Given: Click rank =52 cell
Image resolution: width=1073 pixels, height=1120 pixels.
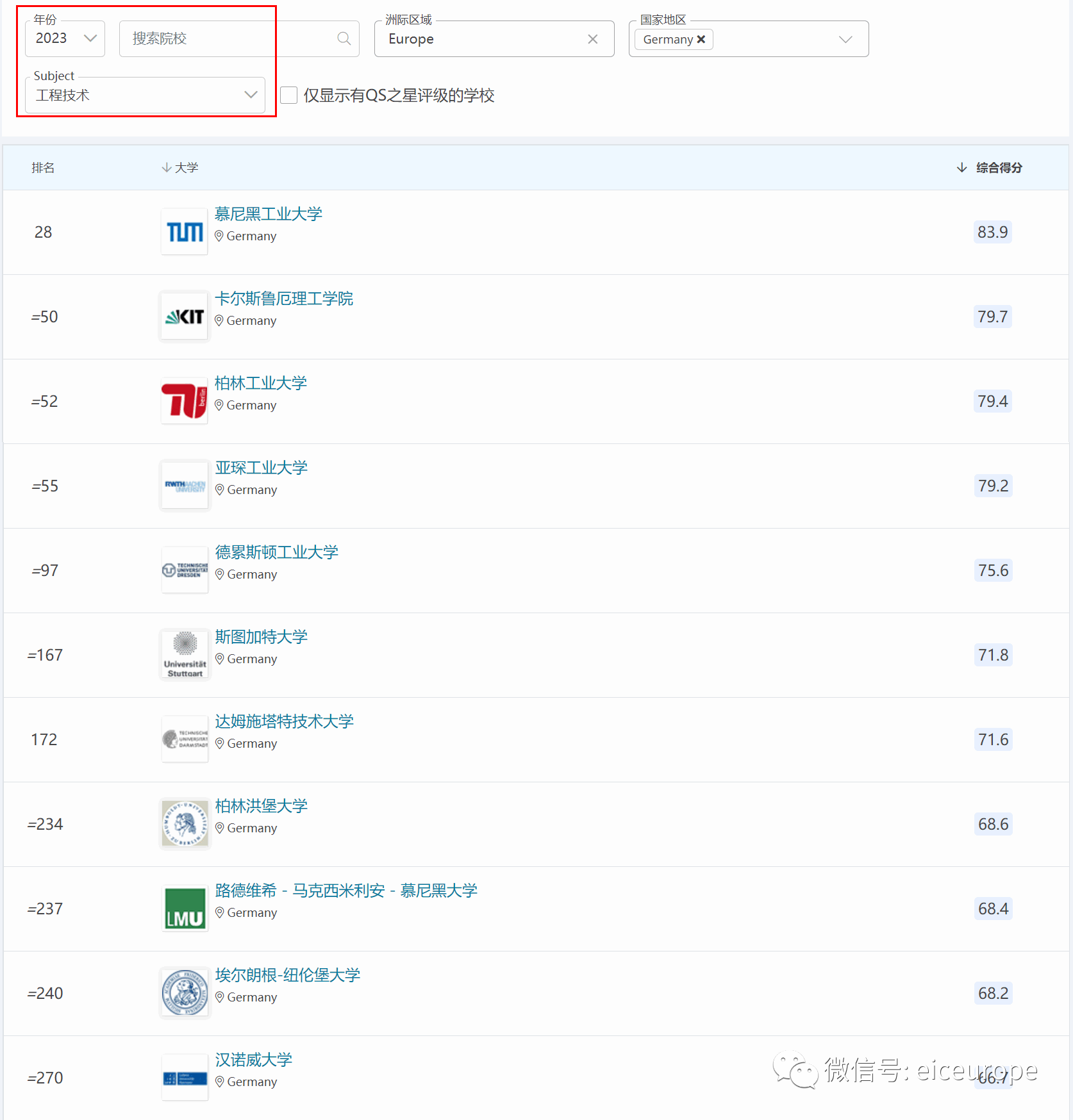Looking at the screenshot, I should (44, 401).
